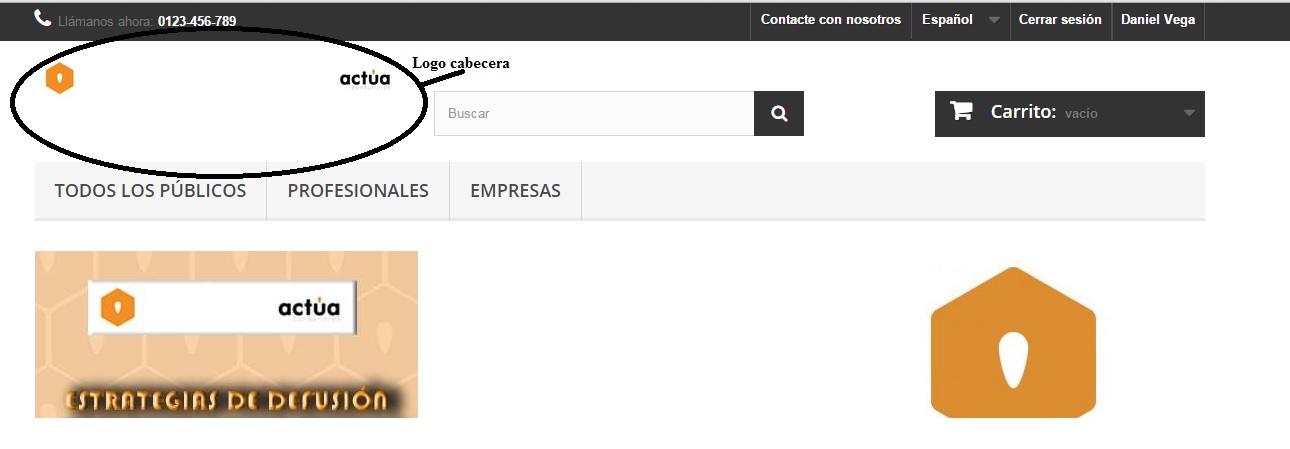This screenshot has width=1290, height=449.
Task: Click the search magnifier button
Action: [779, 114]
